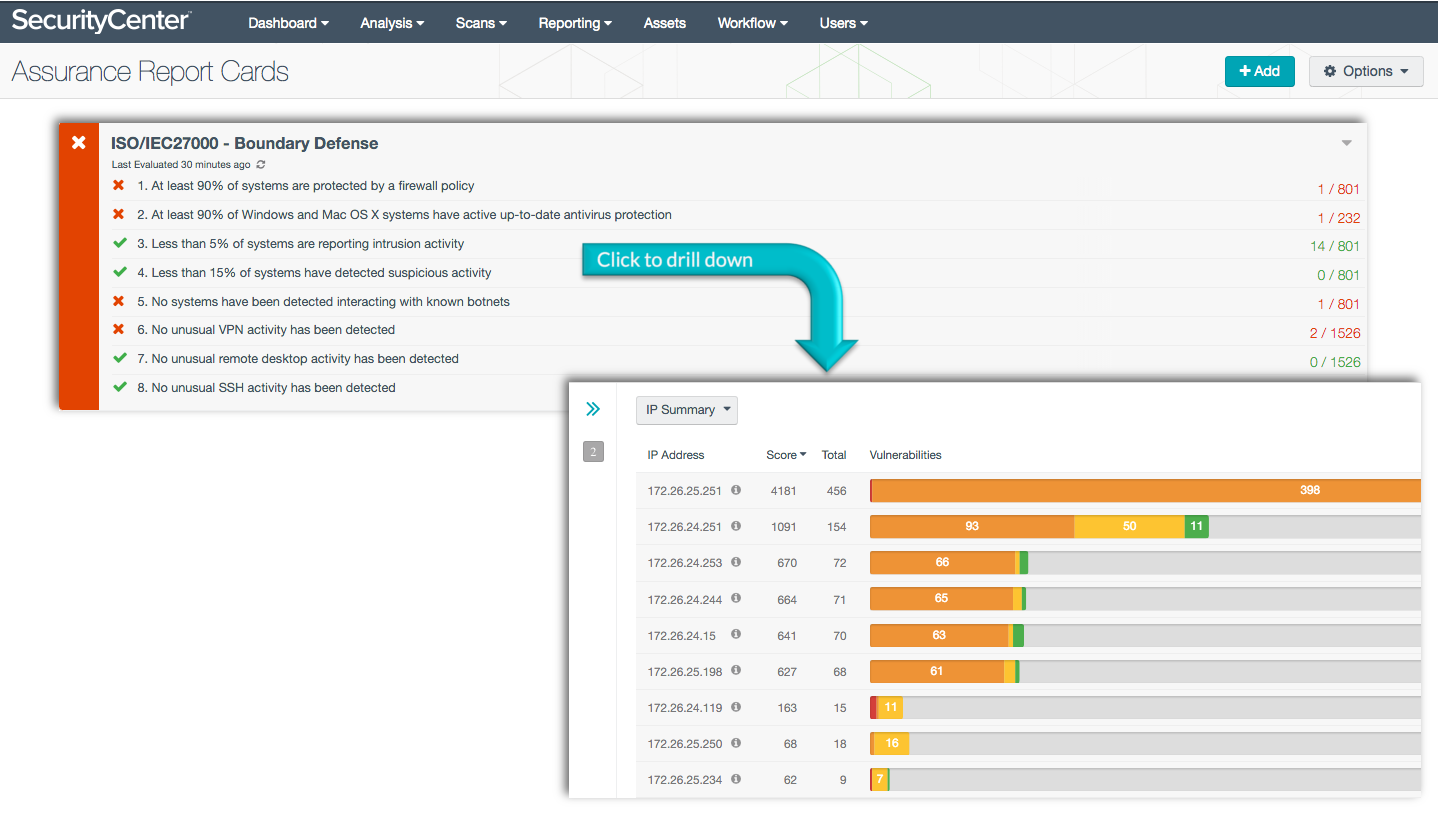The image size is (1440, 821).
Task: Click the orange bar segment showing 398
Action: click(x=1147, y=490)
